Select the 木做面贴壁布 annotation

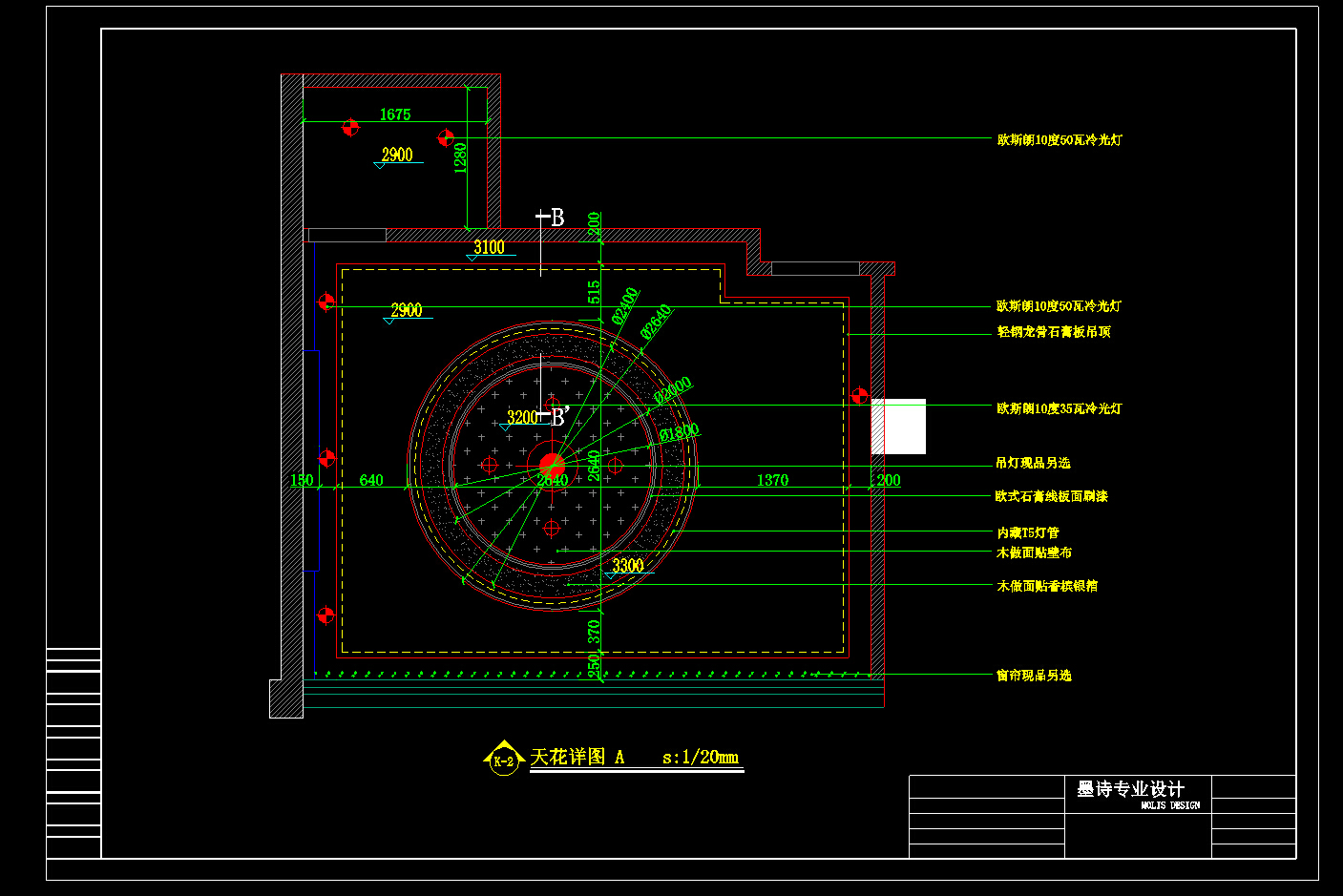(1034, 552)
